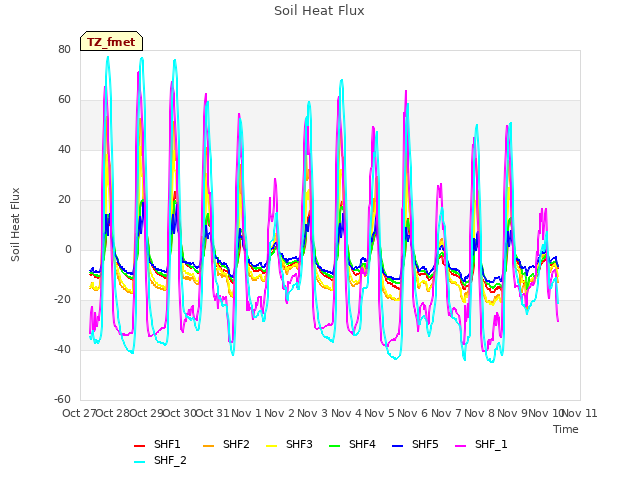Click the 80 y-axis tick label
Screen dimensions: 640x480
[x=64, y=50]
